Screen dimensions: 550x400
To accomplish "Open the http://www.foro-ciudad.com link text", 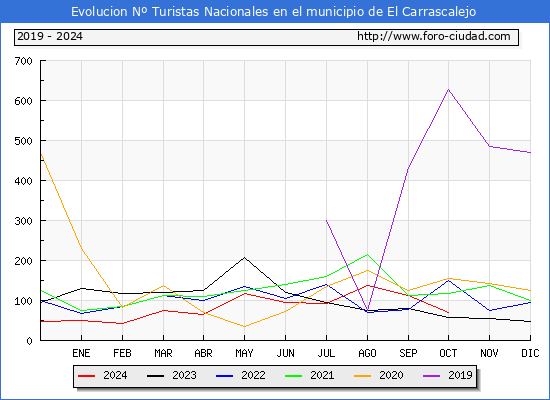I will tap(434, 36).
